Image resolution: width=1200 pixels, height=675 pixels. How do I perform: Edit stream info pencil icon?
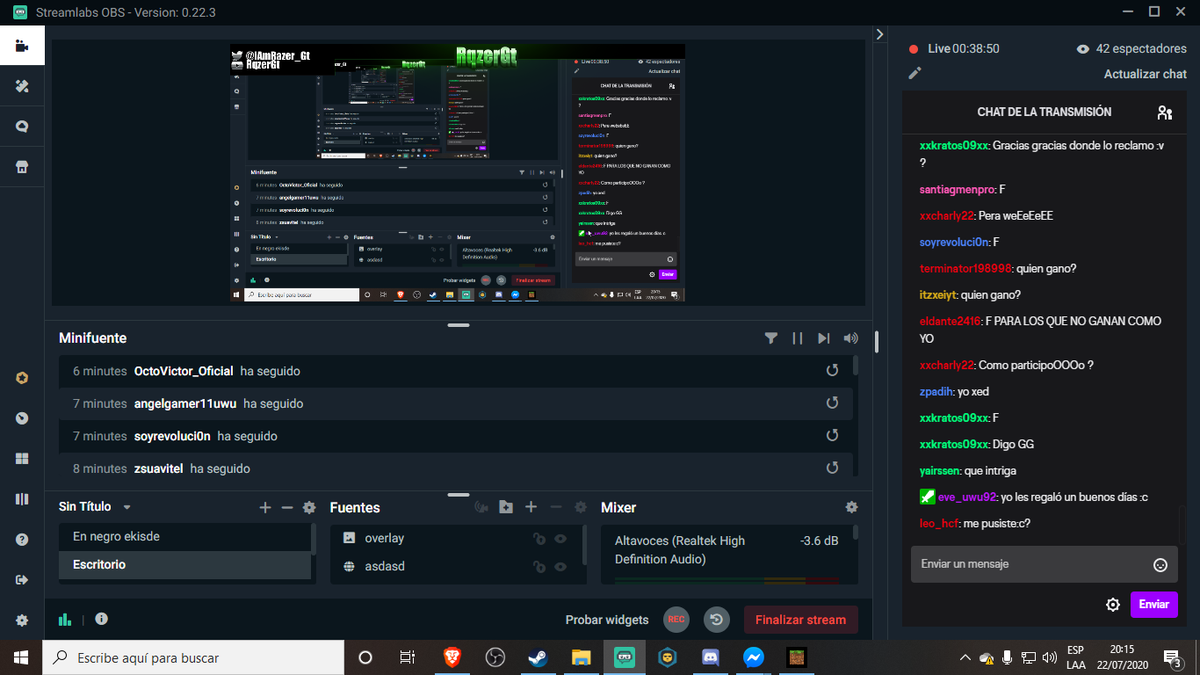(x=914, y=73)
